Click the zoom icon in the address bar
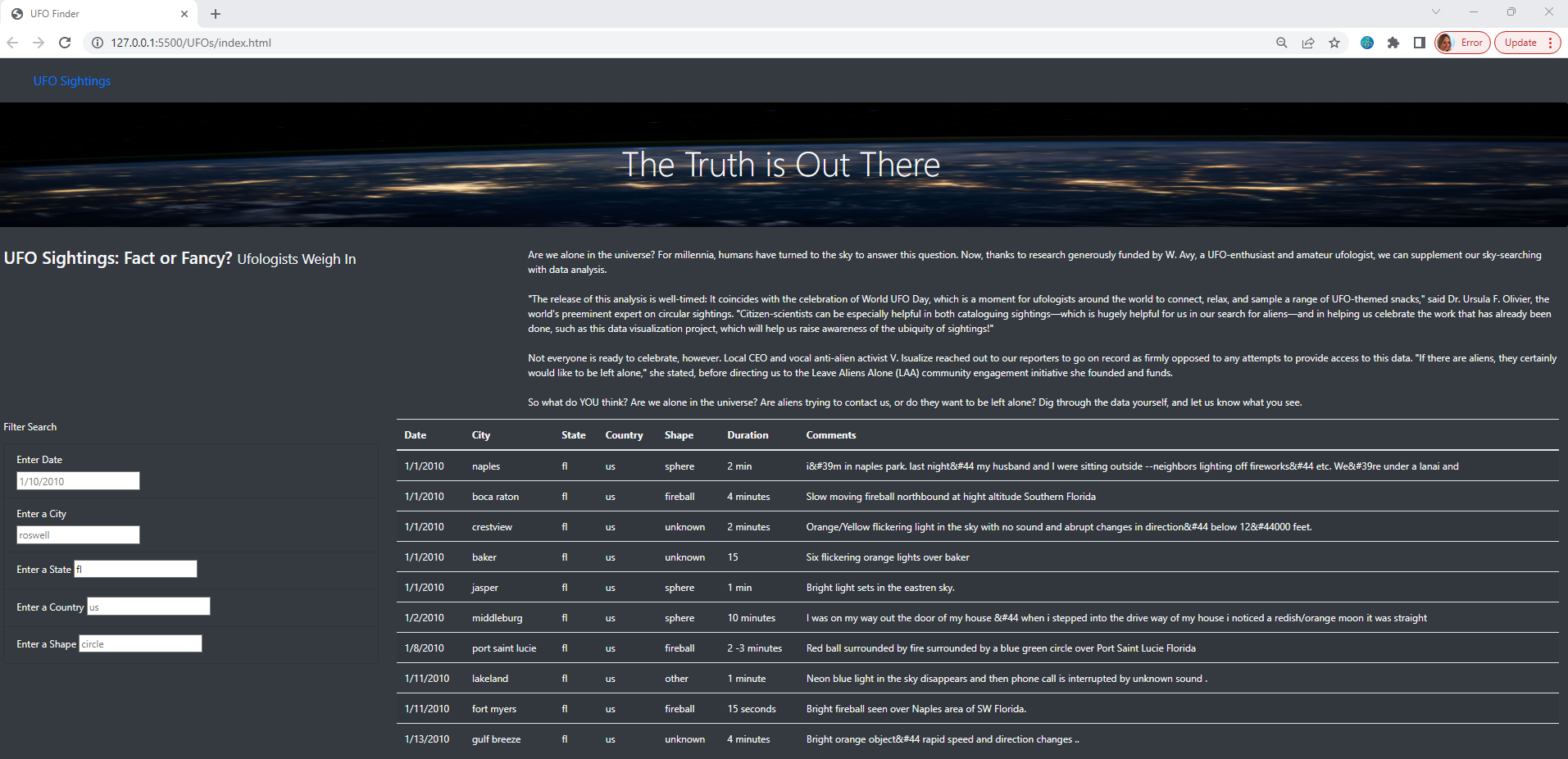 1281,43
